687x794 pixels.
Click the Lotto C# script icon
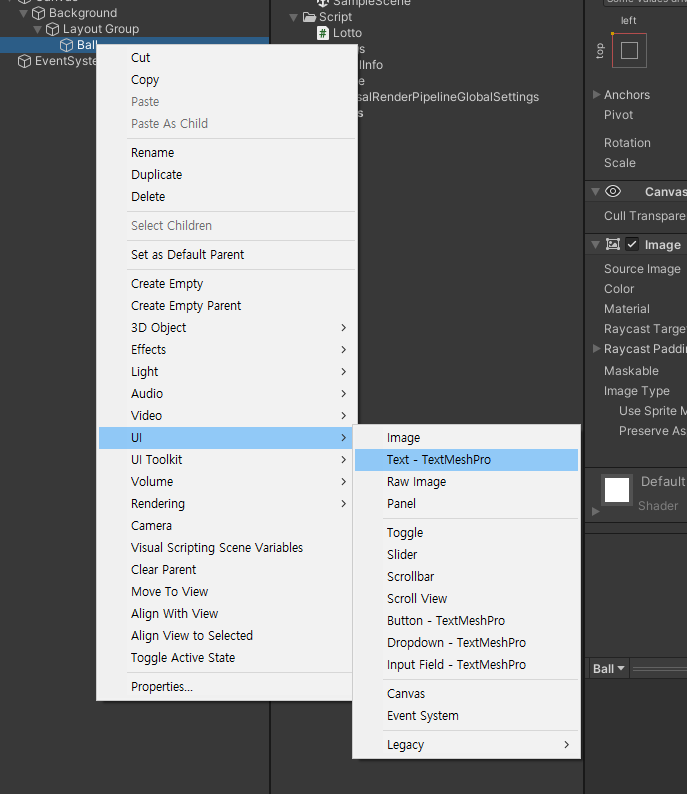coord(322,33)
